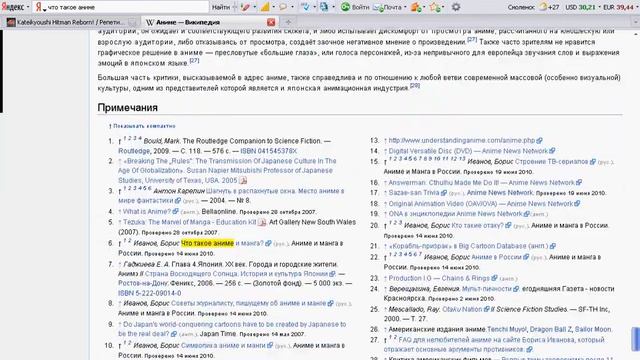Expand the Почта dropdown arrow

click(x=405, y=7)
